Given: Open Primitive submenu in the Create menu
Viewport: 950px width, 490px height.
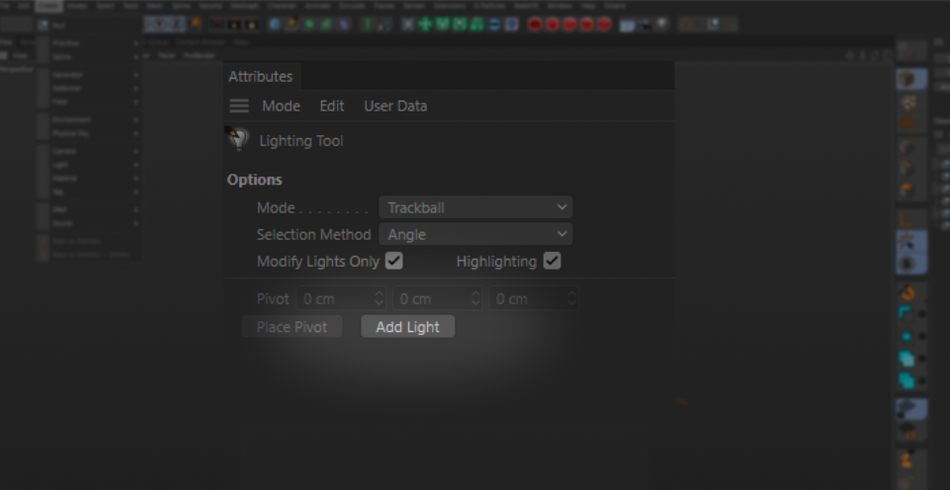Looking at the screenshot, I should point(88,44).
